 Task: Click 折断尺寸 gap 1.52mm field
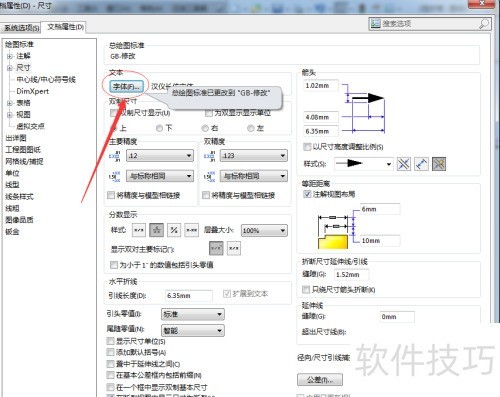click(351, 275)
